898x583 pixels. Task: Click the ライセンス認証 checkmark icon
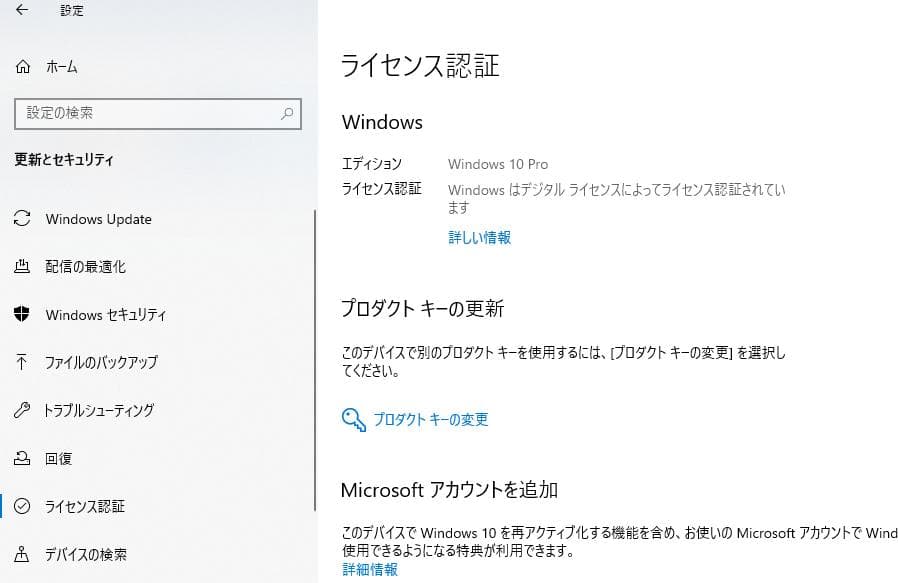coord(22,507)
